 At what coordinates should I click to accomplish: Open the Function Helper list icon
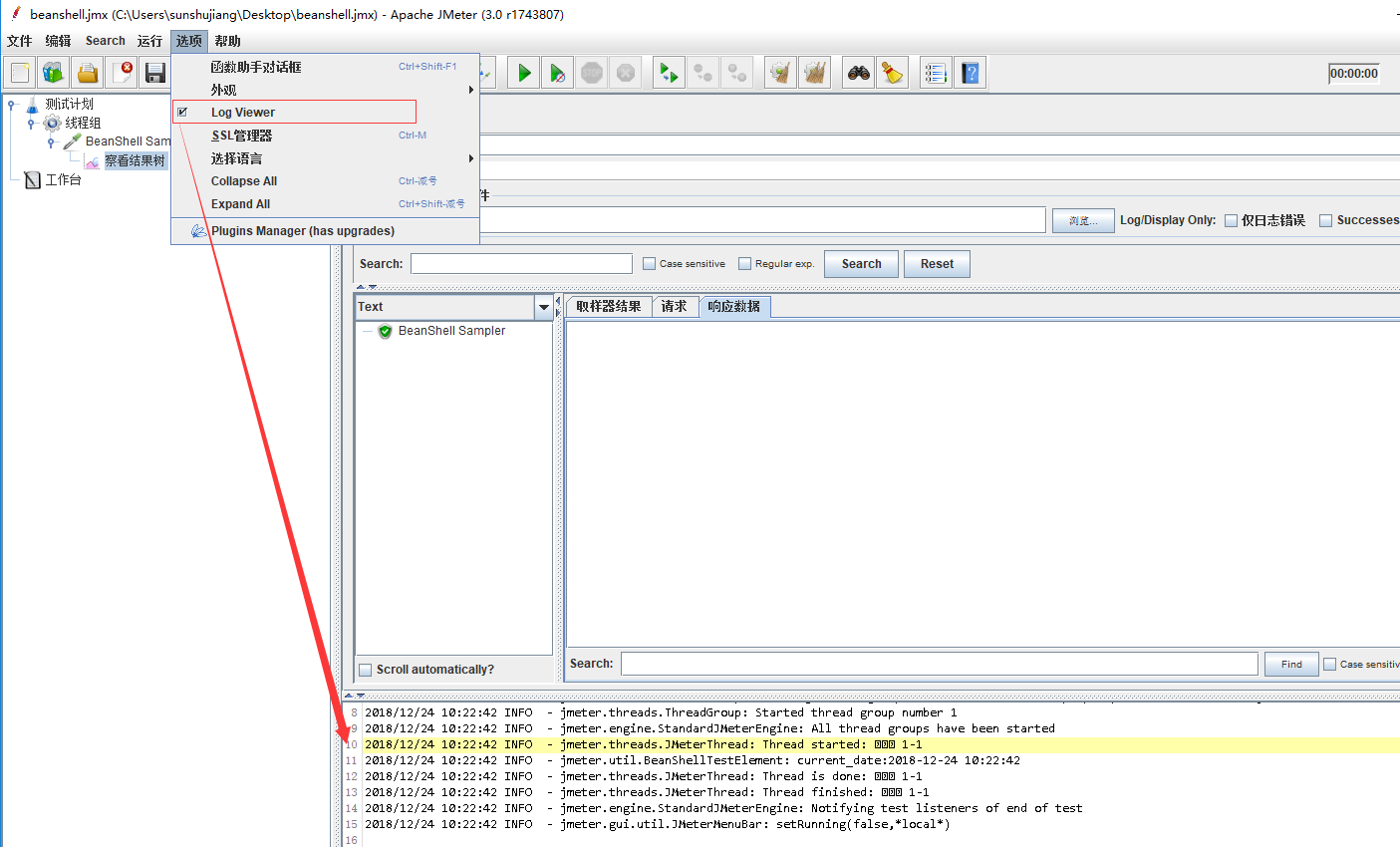tap(935, 73)
